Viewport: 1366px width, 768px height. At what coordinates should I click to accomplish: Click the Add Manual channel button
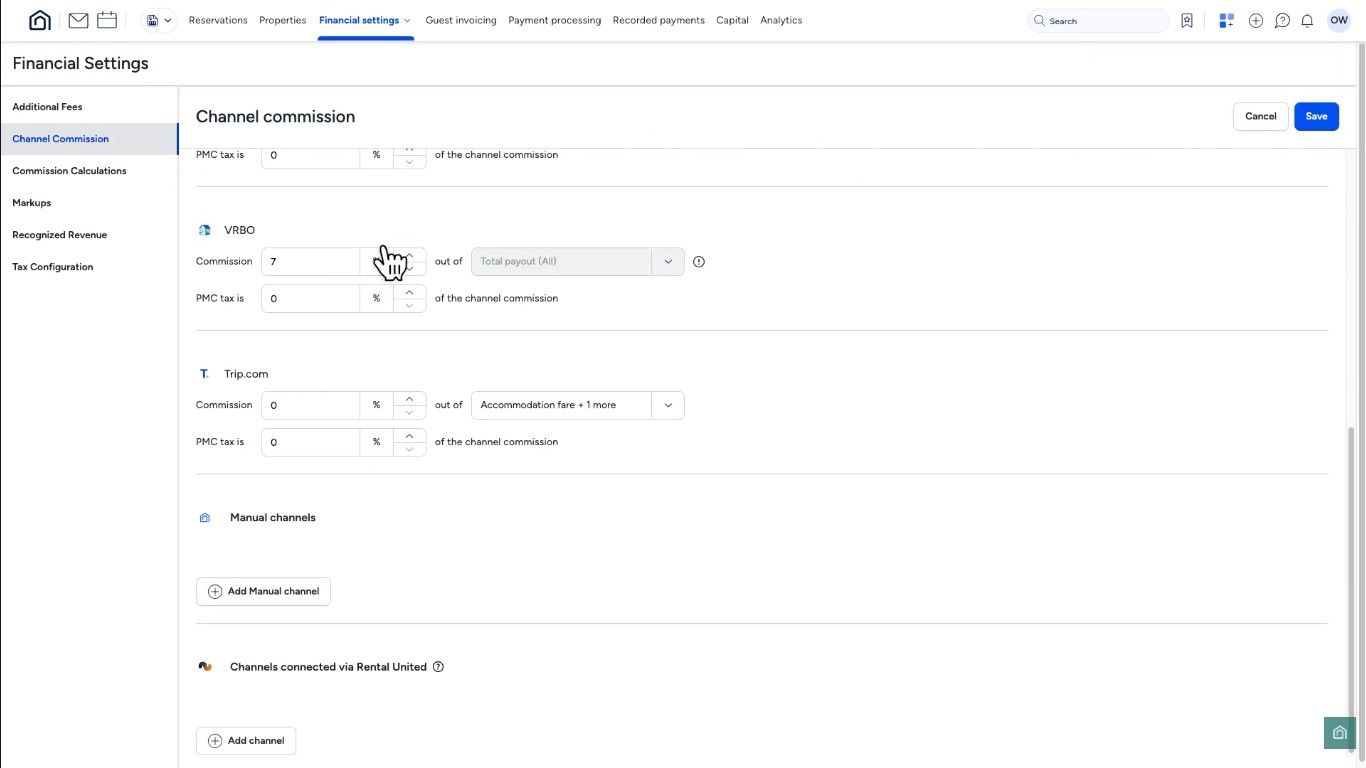click(x=263, y=591)
